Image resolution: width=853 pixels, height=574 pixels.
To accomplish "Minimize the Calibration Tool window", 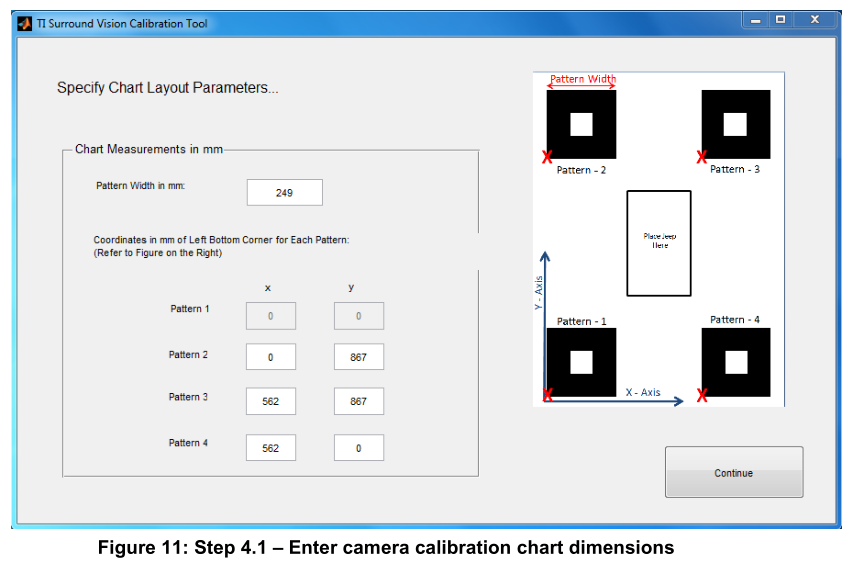I will [756, 20].
